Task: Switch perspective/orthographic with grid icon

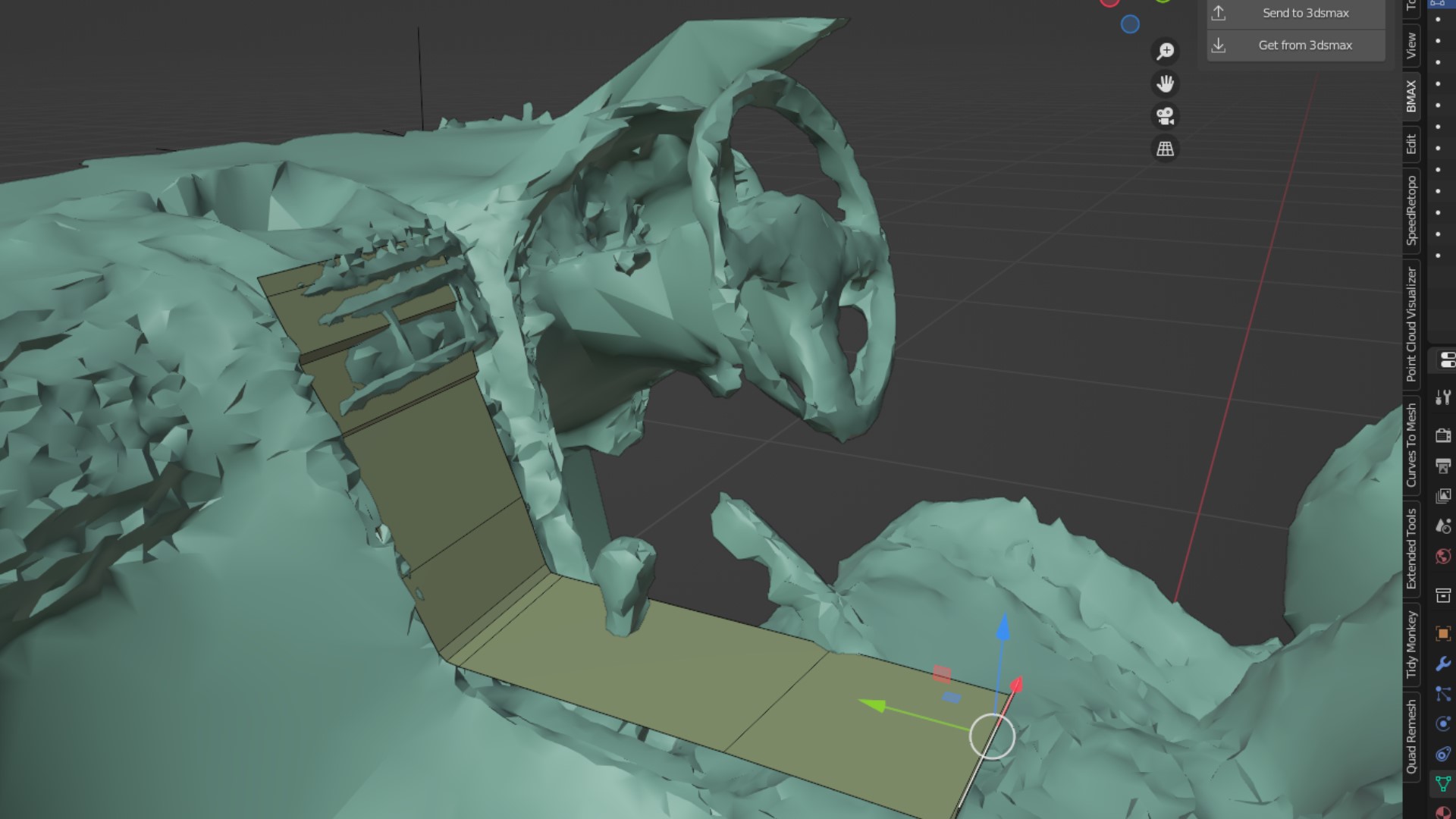Action: pos(1166,149)
